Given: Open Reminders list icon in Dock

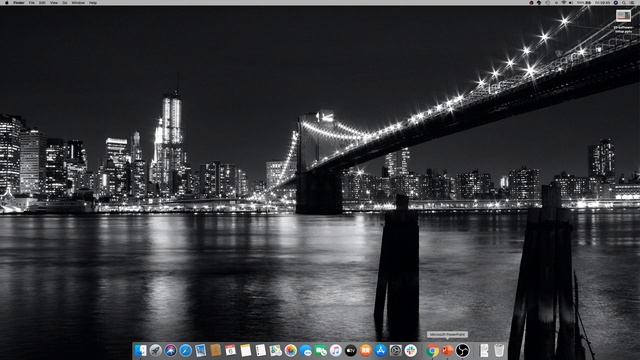Looking at the screenshot, I should coord(260,350).
